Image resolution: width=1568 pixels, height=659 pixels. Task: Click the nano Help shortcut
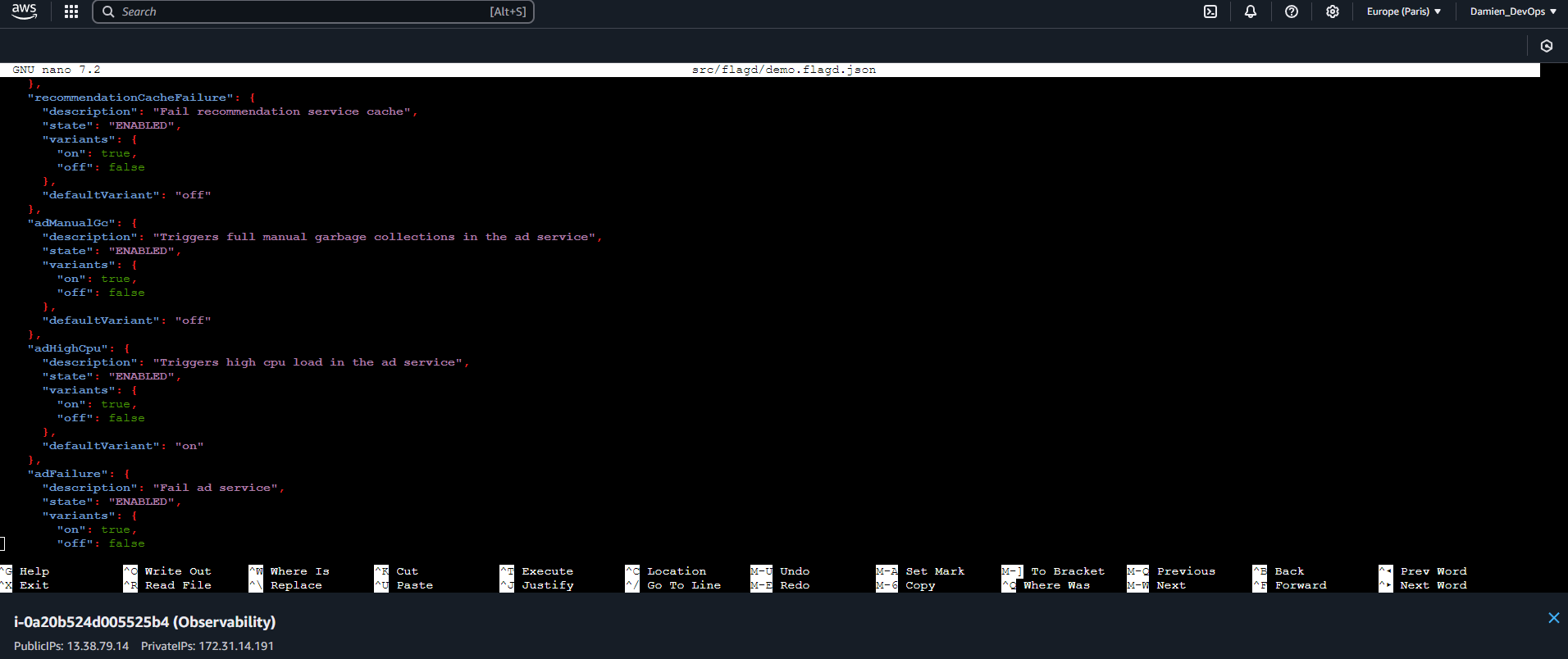(x=25, y=571)
